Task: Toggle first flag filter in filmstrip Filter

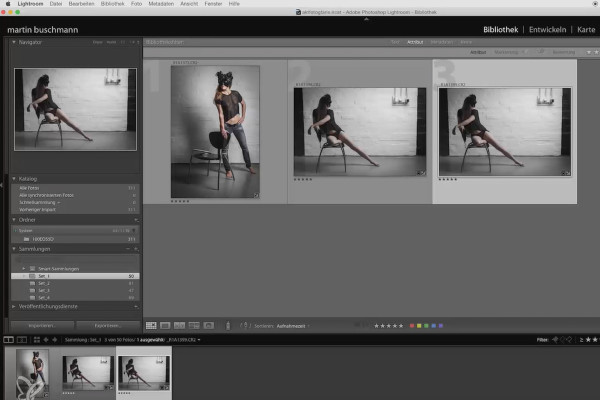Action: (555, 340)
